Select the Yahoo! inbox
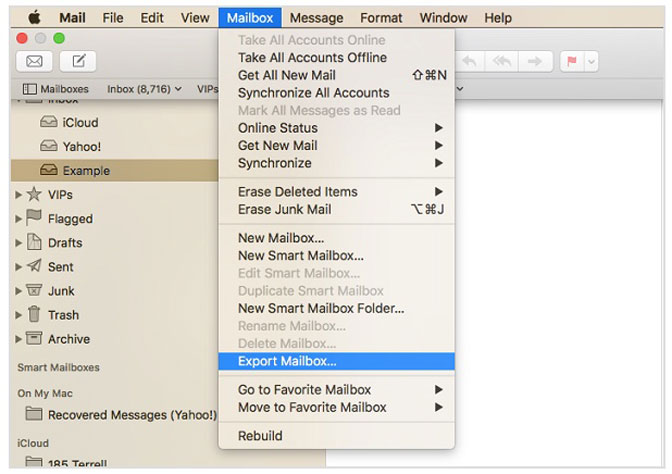The width and height of the screenshot is (672, 474). pos(114,147)
